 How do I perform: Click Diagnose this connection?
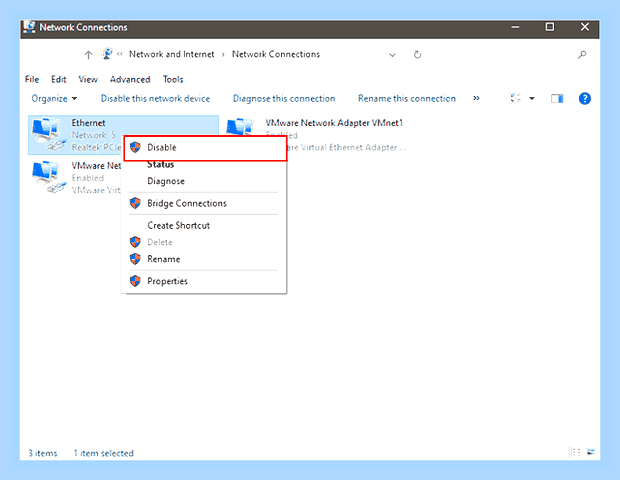coord(284,98)
